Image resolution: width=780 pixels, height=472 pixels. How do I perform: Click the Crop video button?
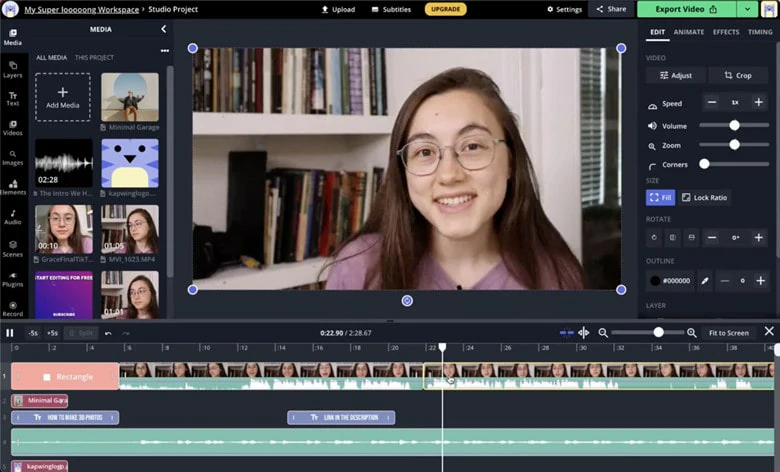tap(738, 75)
